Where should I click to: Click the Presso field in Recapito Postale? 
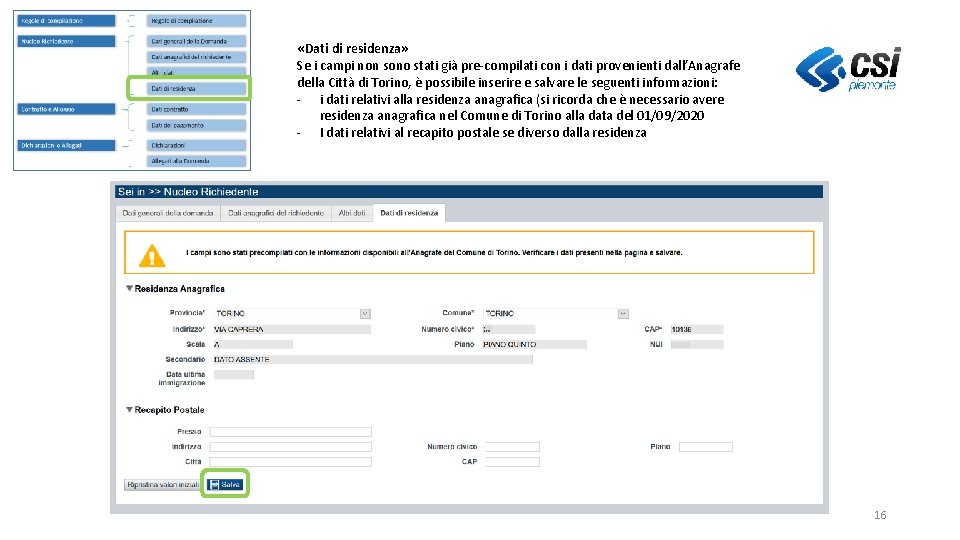coord(290,432)
